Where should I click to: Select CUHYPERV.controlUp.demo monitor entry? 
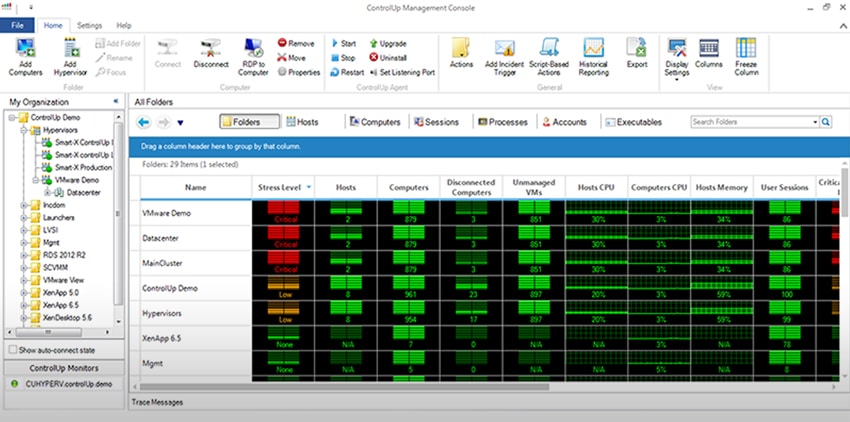(x=68, y=383)
